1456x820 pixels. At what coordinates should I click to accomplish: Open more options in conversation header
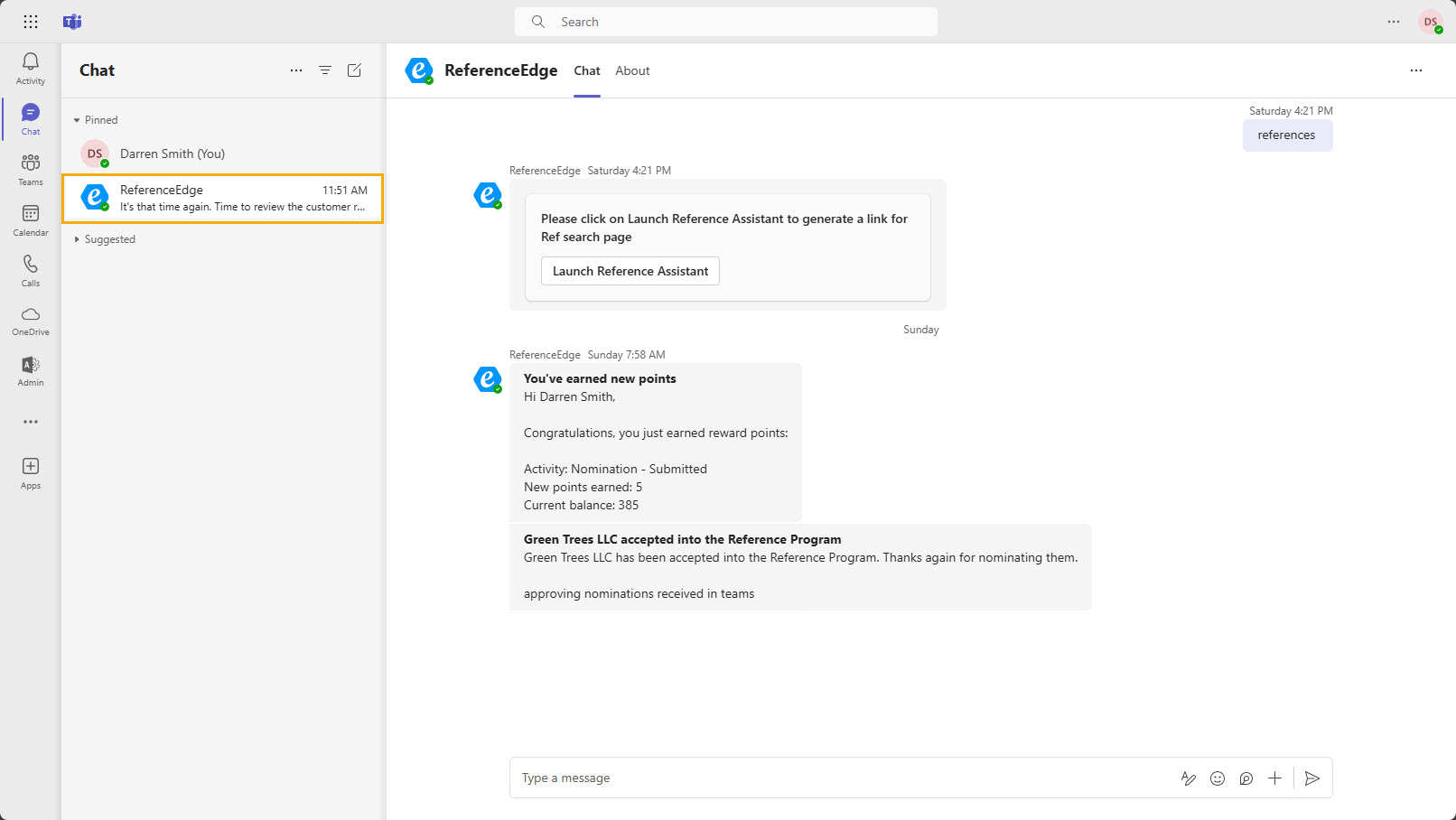coord(1415,70)
